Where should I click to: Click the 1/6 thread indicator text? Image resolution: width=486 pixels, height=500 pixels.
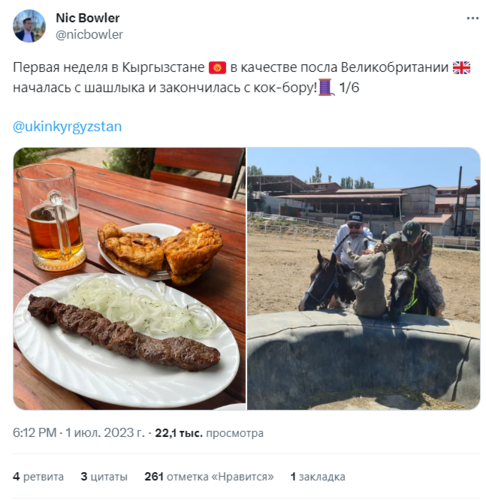click(x=349, y=87)
